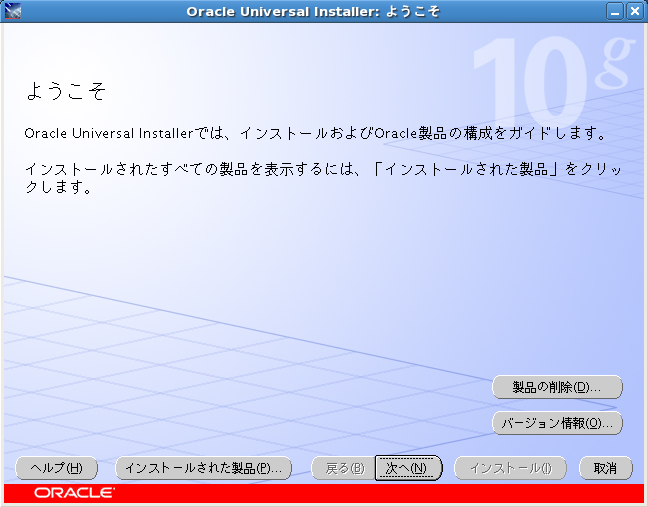Click the sentence starting with Oracle Universal Installerでは
648x507 pixels.
(316, 133)
